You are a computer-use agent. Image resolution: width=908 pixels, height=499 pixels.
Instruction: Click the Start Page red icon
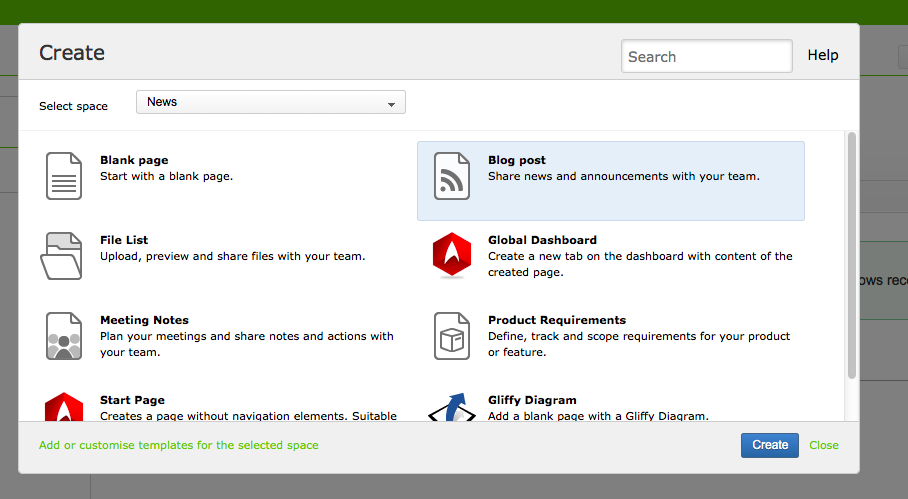64,408
